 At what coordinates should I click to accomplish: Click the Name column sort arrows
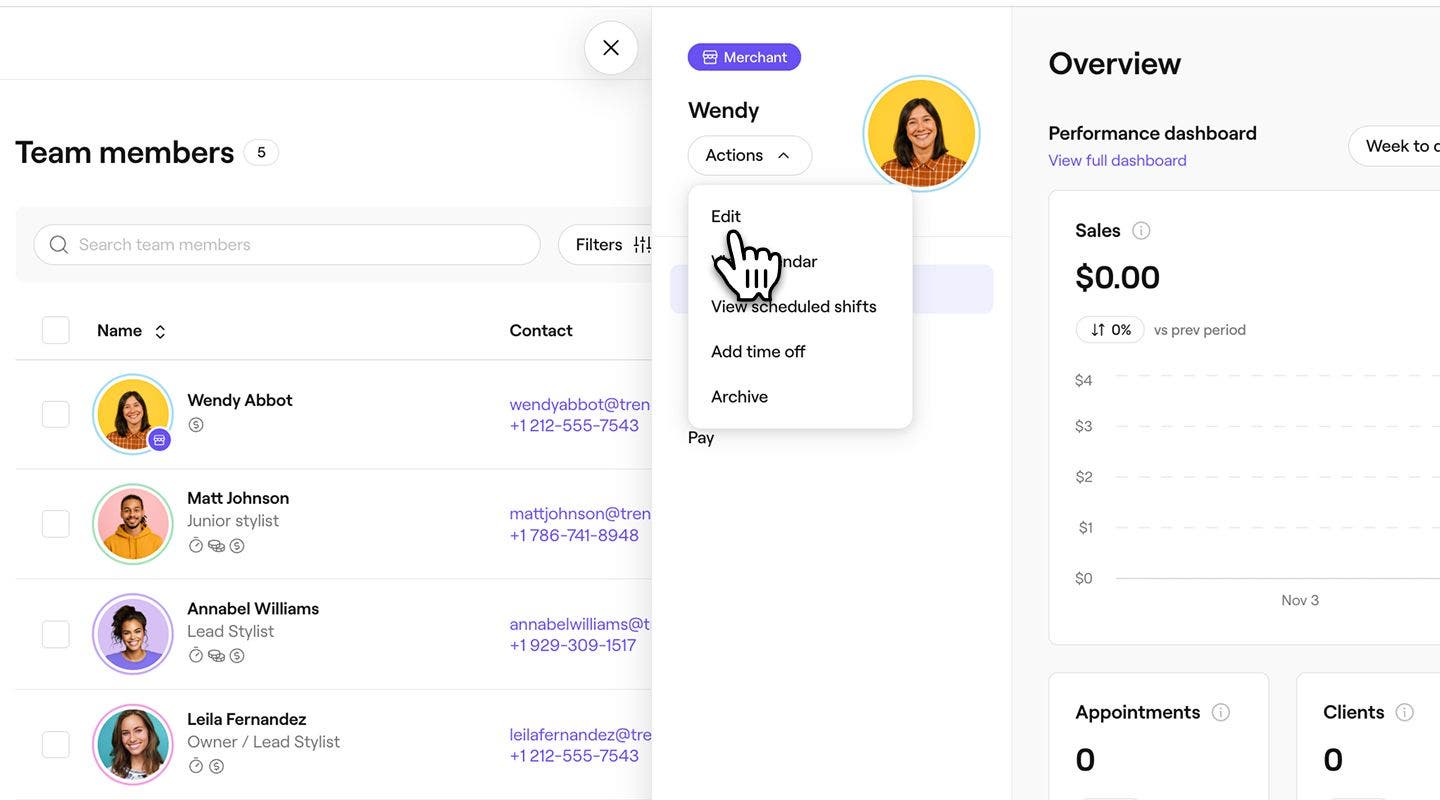coord(160,331)
